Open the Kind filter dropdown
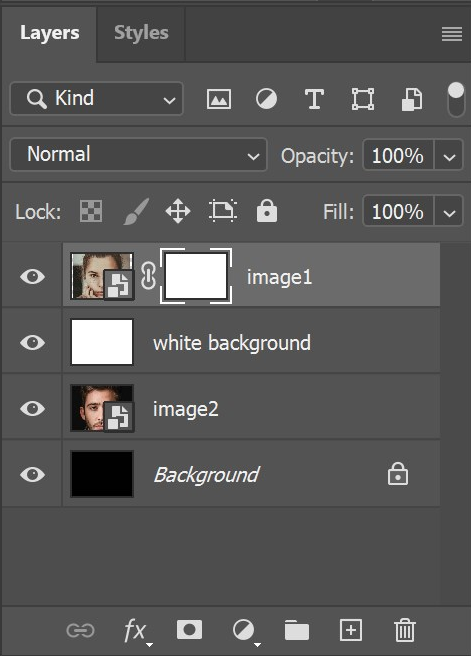The image size is (471, 656). [x=97, y=99]
